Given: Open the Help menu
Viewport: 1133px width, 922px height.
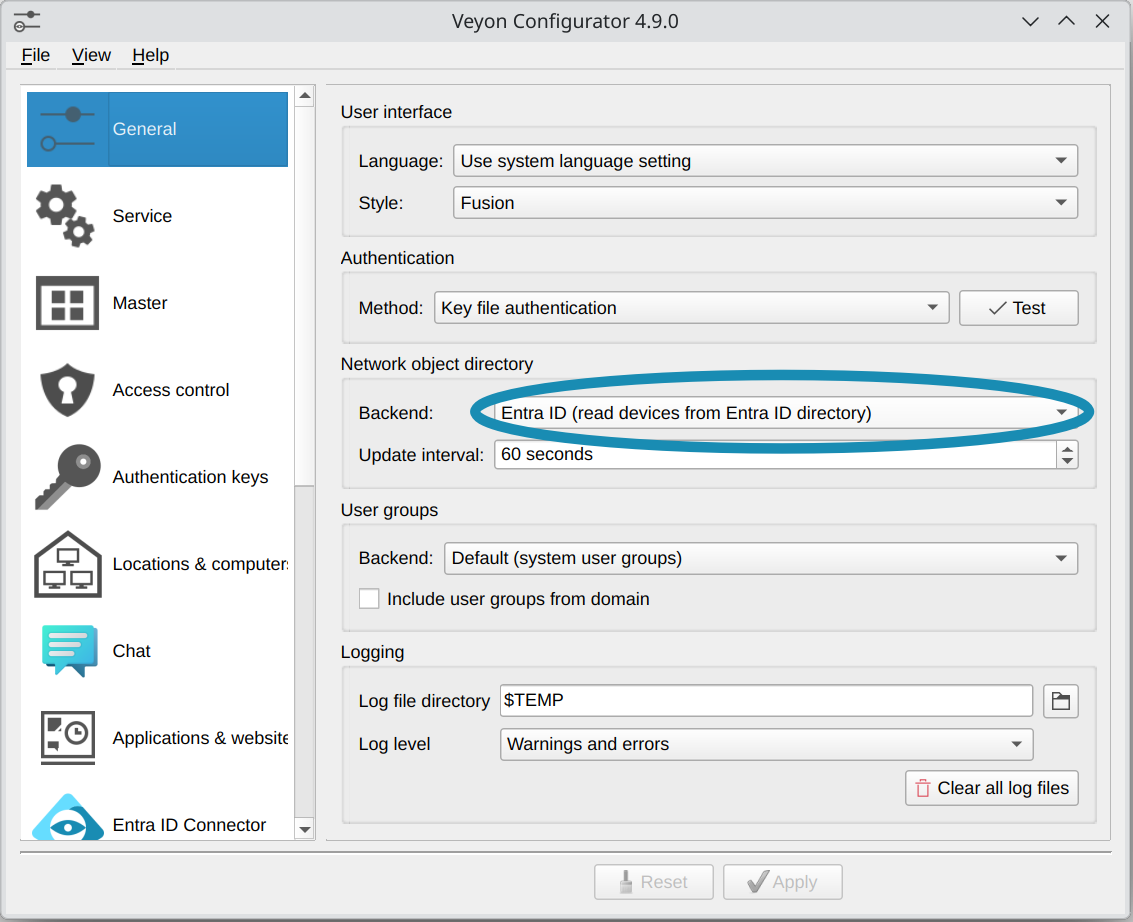Looking at the screenshot, I should pos(150,55).
